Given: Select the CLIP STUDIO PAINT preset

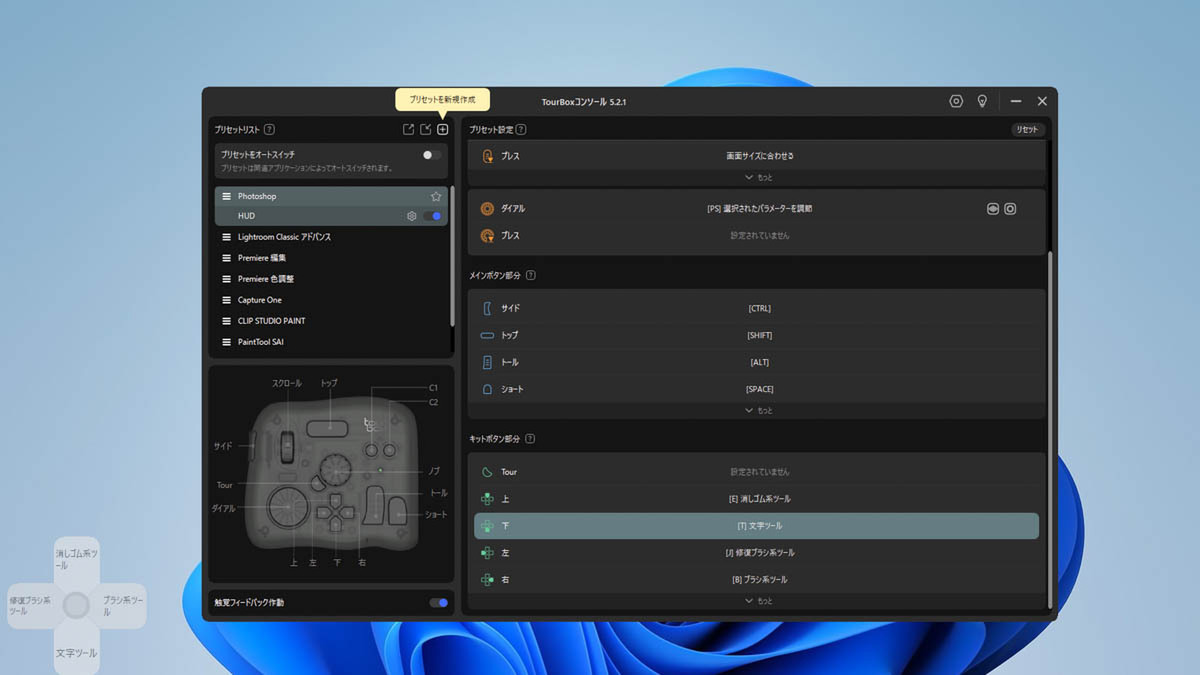Looking at the screenshot, I should click(271, 321).
